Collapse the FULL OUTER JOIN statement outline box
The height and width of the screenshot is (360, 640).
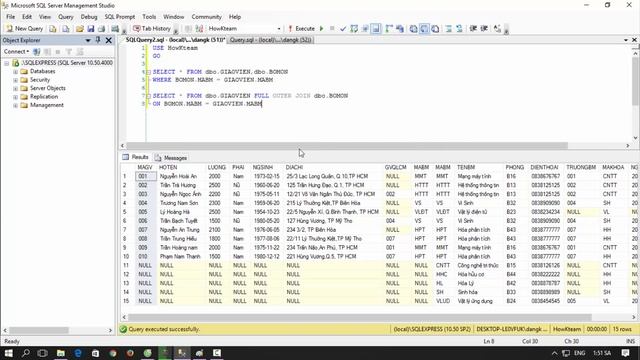coord(148,96)
